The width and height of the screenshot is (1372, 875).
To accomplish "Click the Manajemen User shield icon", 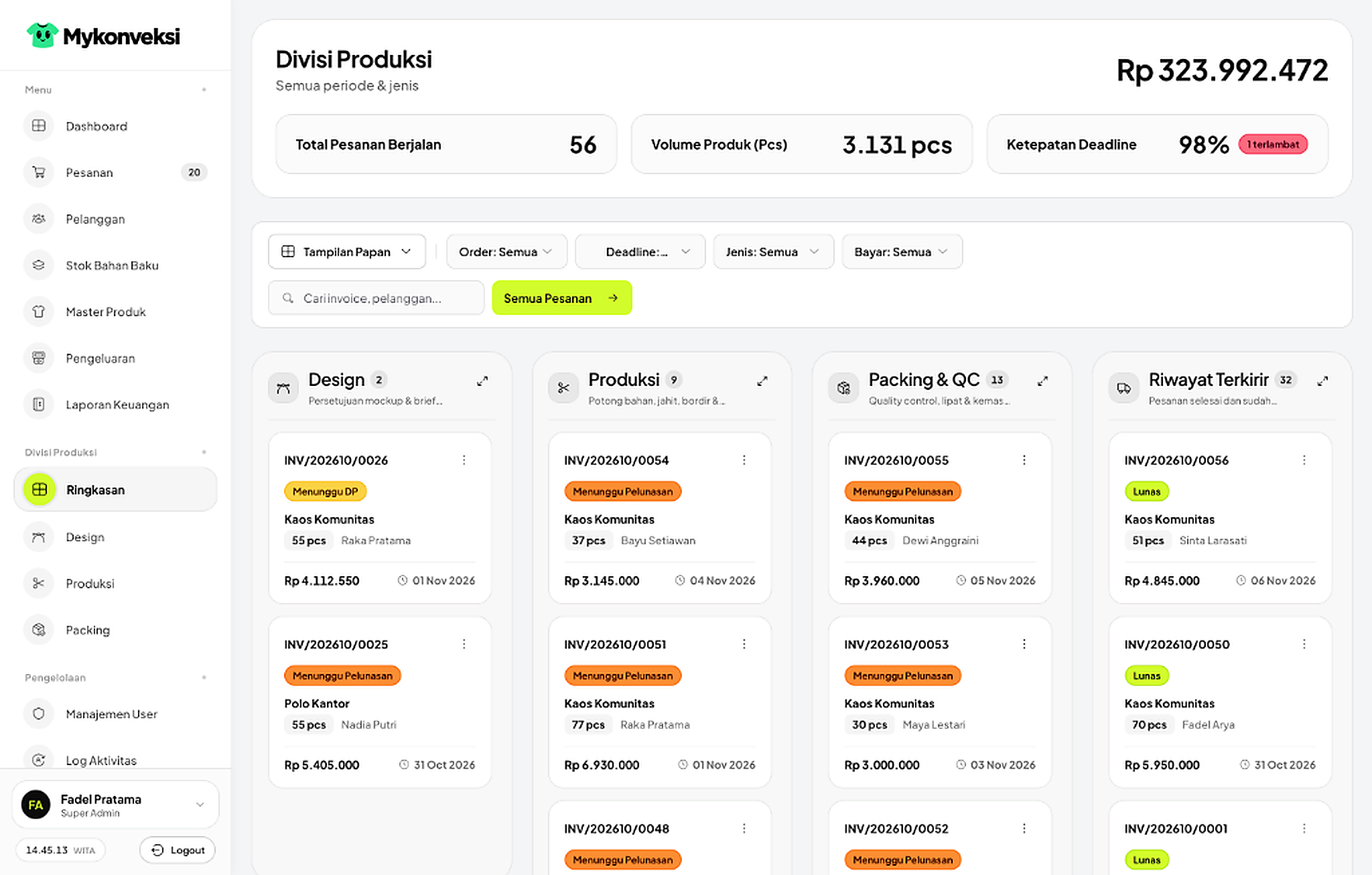I will (x=39, y=714).
